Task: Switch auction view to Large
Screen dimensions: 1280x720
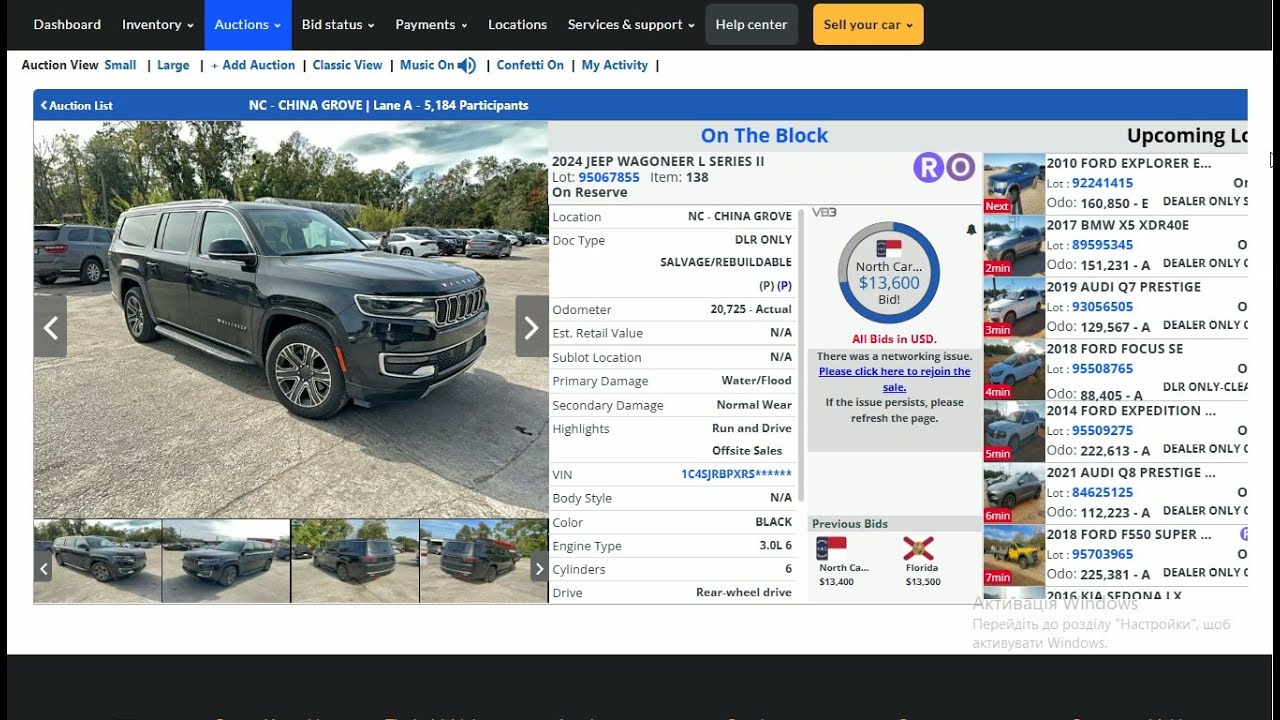Action: (x=173, y=65)
